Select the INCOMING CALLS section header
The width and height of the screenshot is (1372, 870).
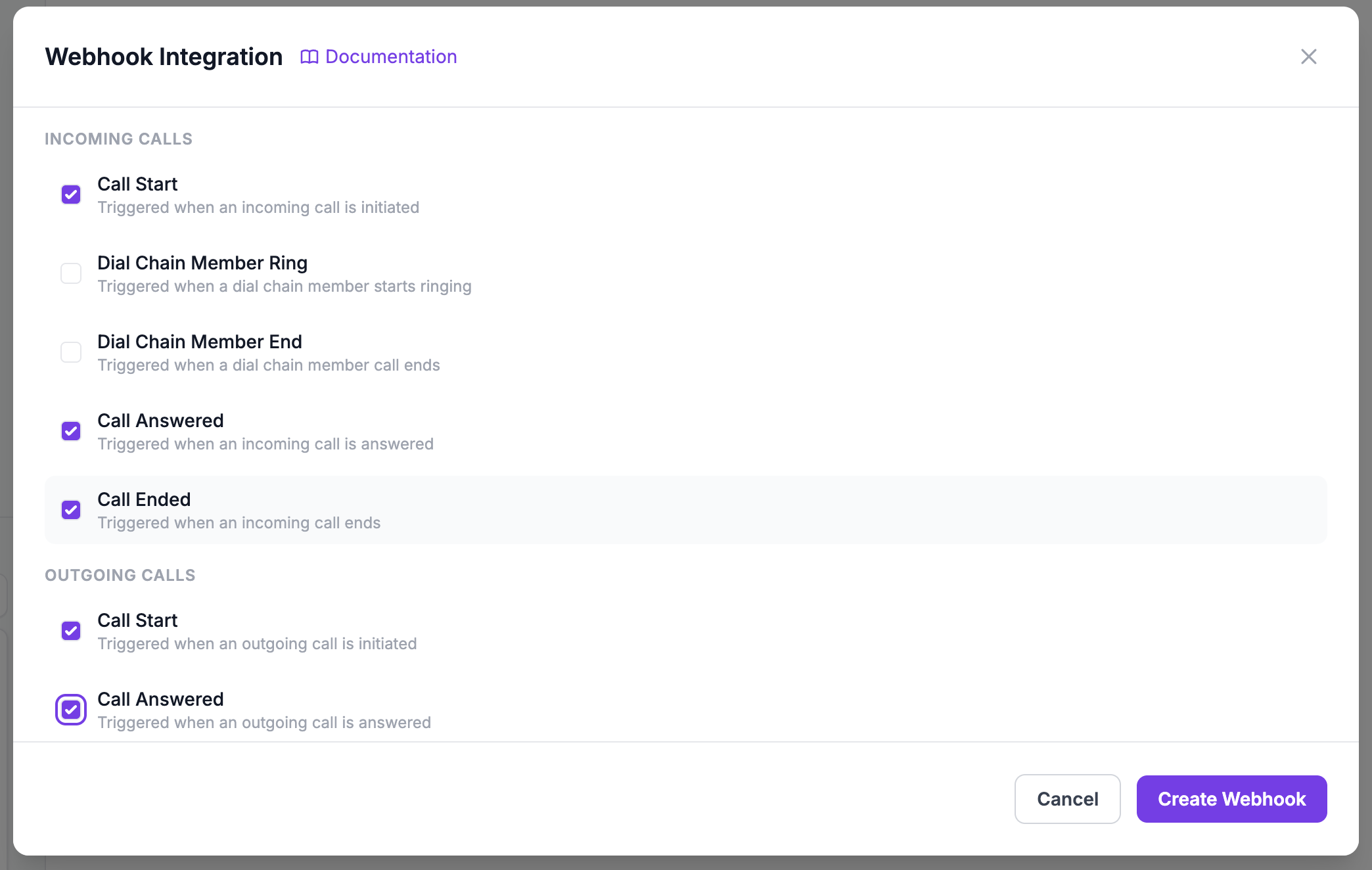tap(118, 139)
